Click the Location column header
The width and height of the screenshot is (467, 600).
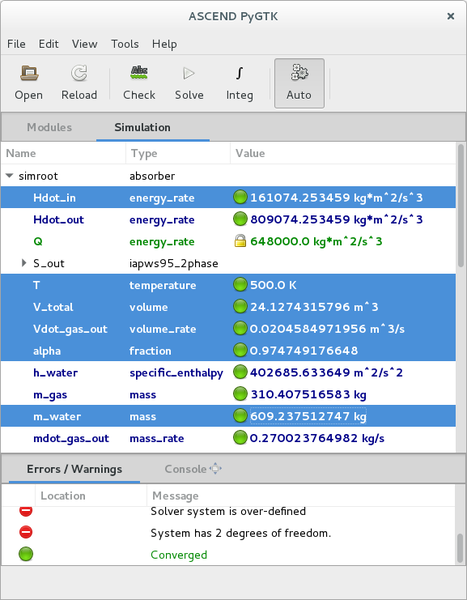(91, 496)
